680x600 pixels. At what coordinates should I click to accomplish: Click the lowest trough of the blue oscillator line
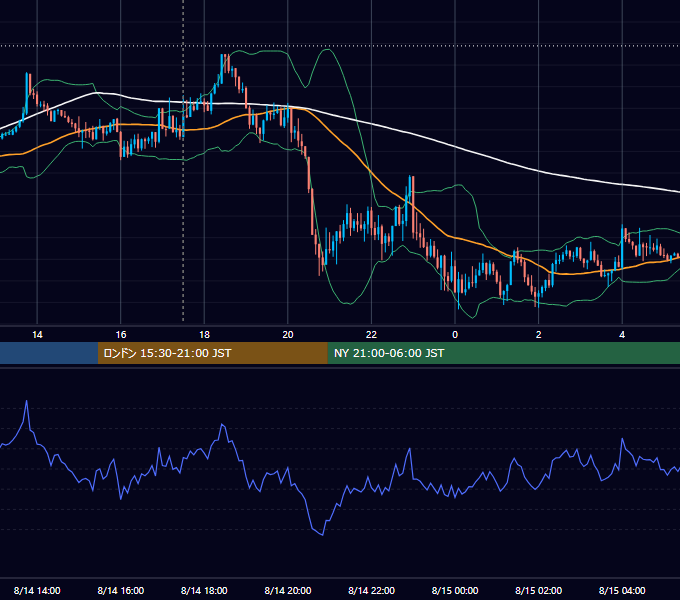point(322,535)
